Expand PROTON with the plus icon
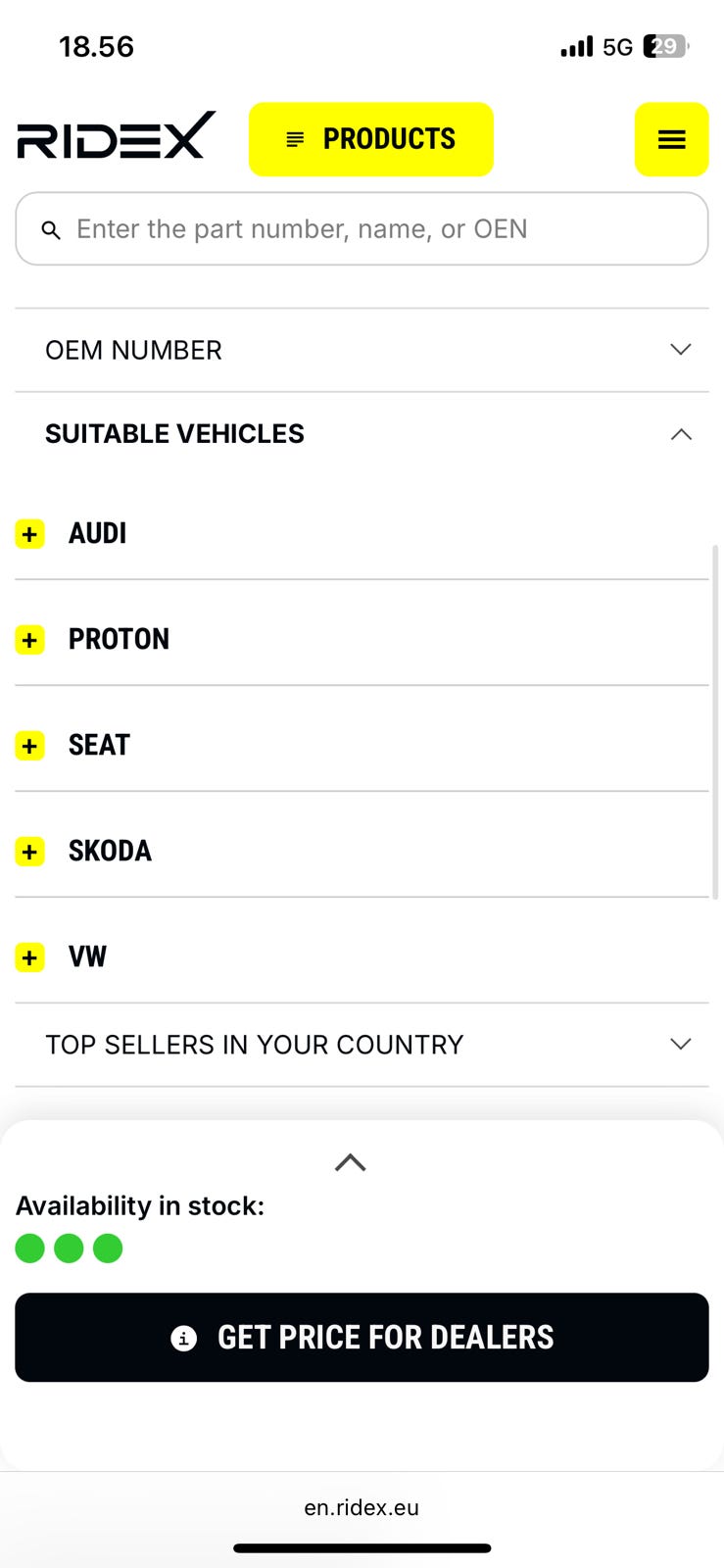This screenshot has width=724, height=1568. pos(30,640)
